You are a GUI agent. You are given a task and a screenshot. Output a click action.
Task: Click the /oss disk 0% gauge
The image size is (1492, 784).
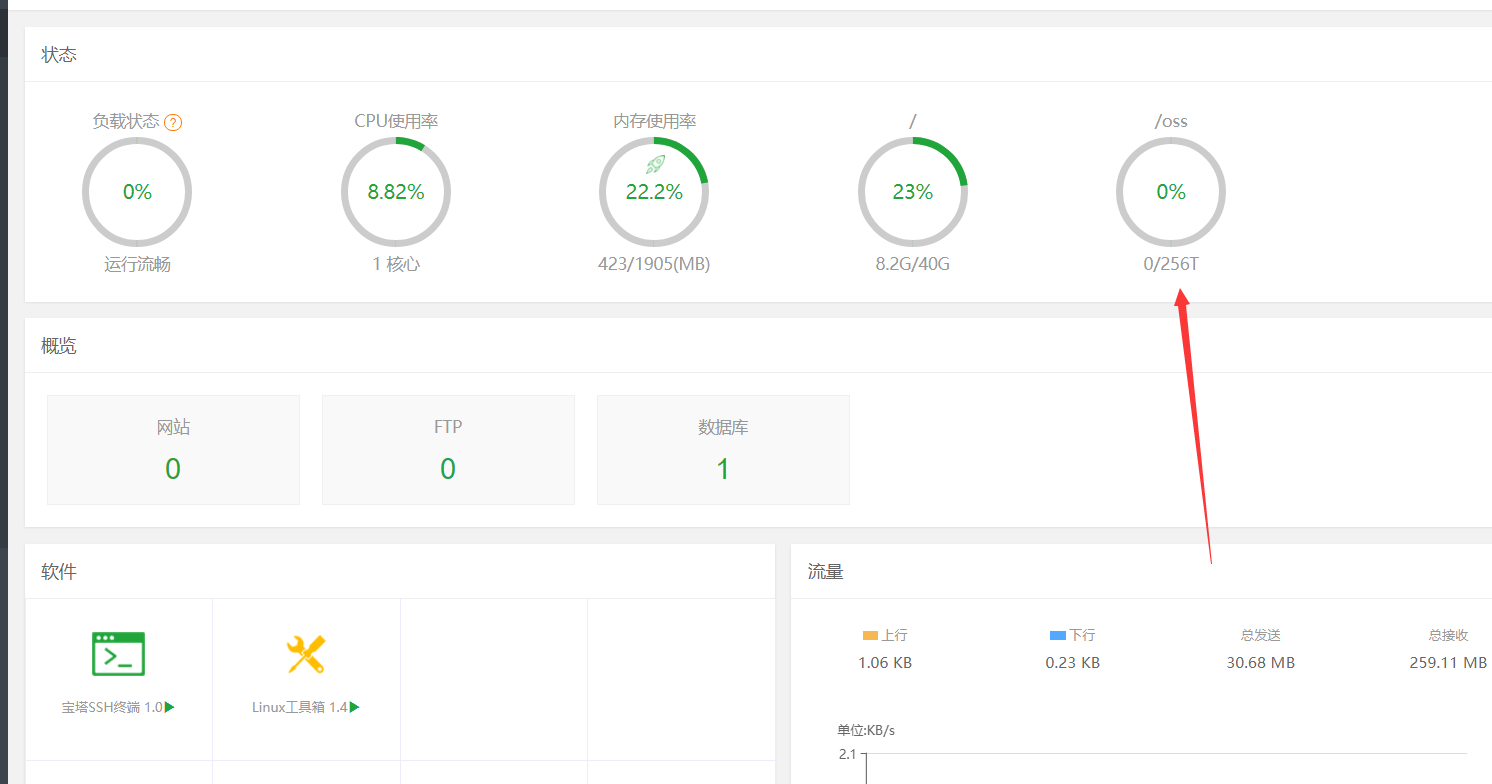tap(1171, 192)
